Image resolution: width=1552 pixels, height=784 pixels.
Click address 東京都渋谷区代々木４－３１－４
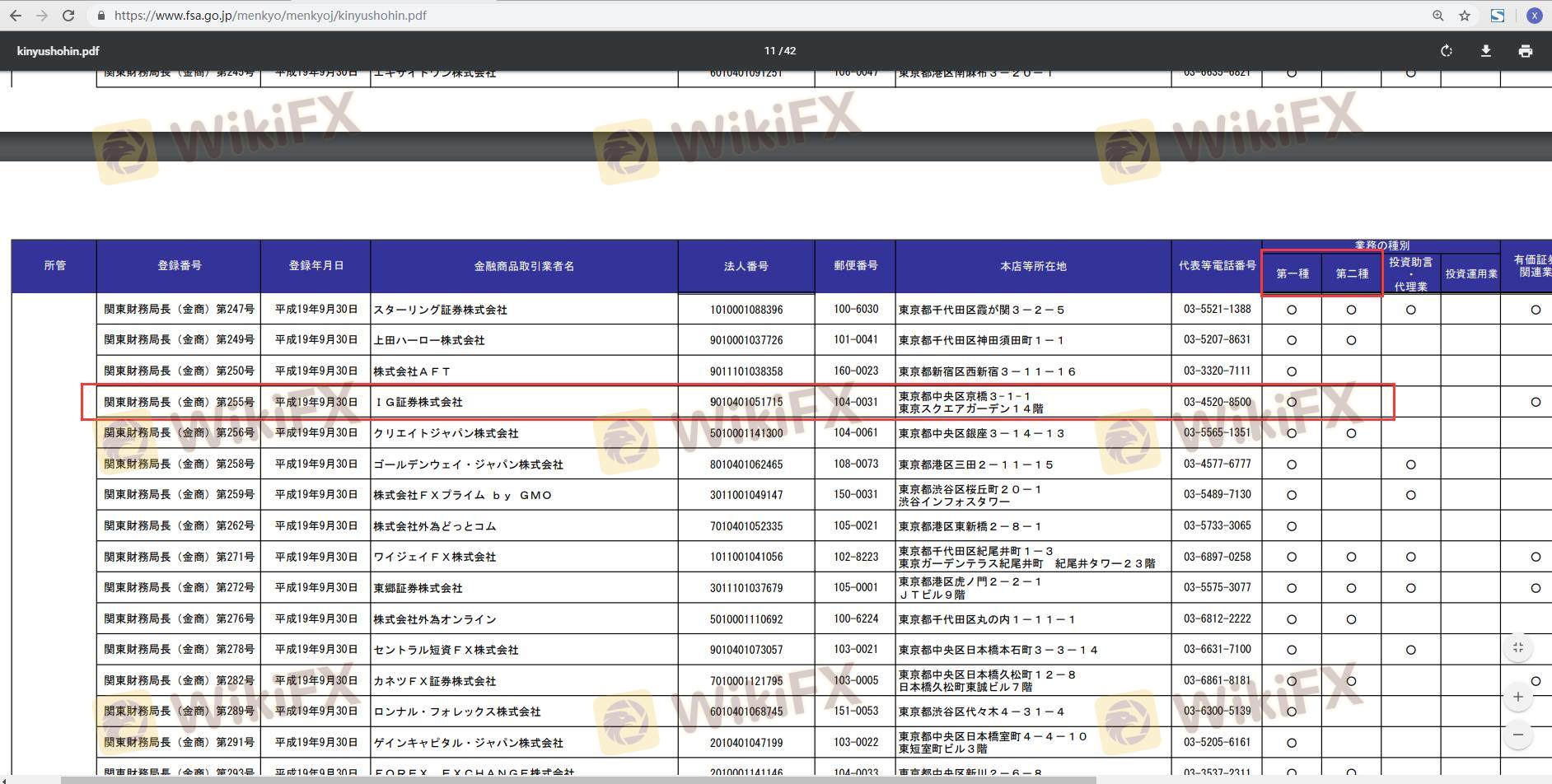coord(982,712)
